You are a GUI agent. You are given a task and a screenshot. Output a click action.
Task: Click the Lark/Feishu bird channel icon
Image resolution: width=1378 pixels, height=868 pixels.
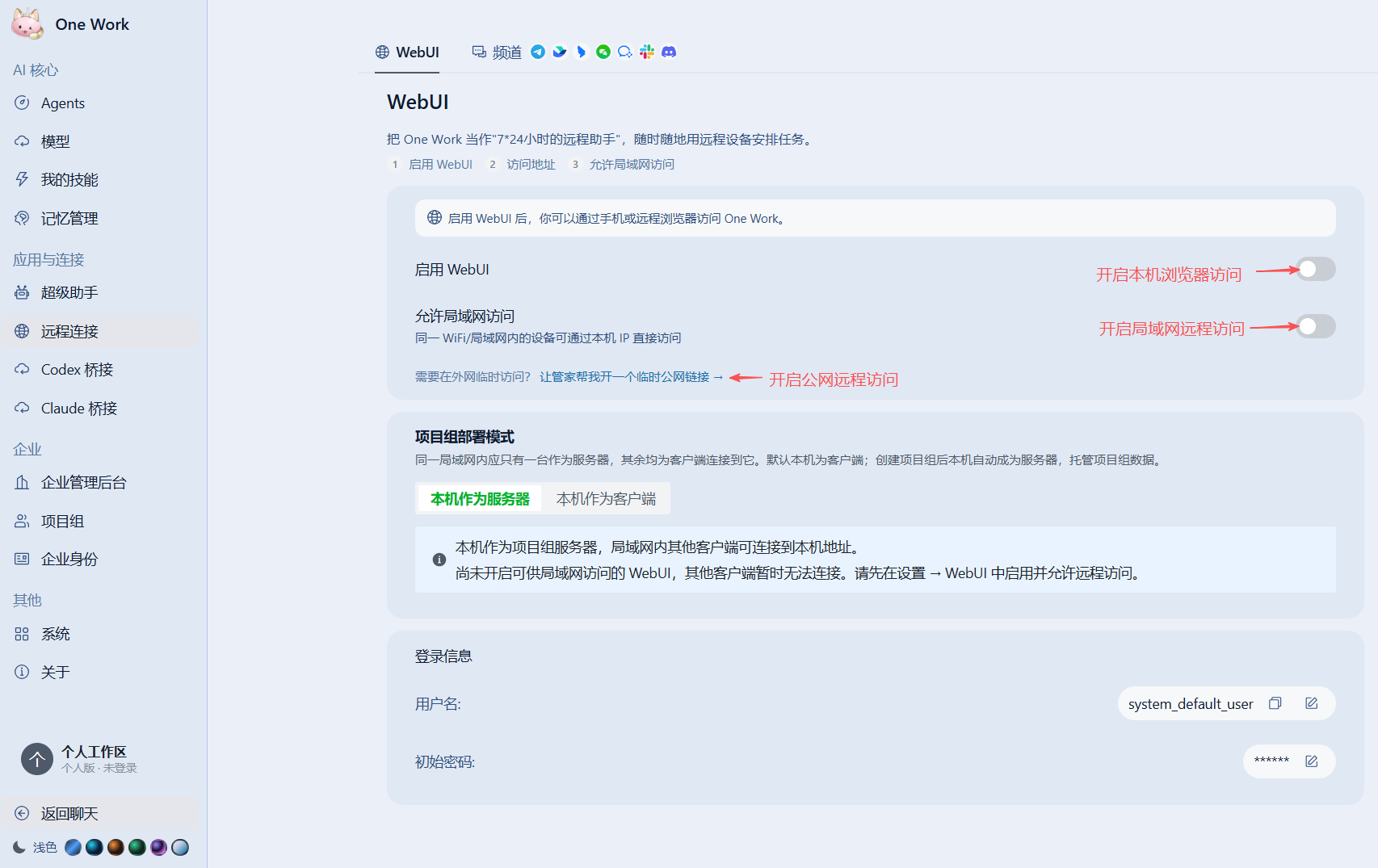tap(560, 52)
